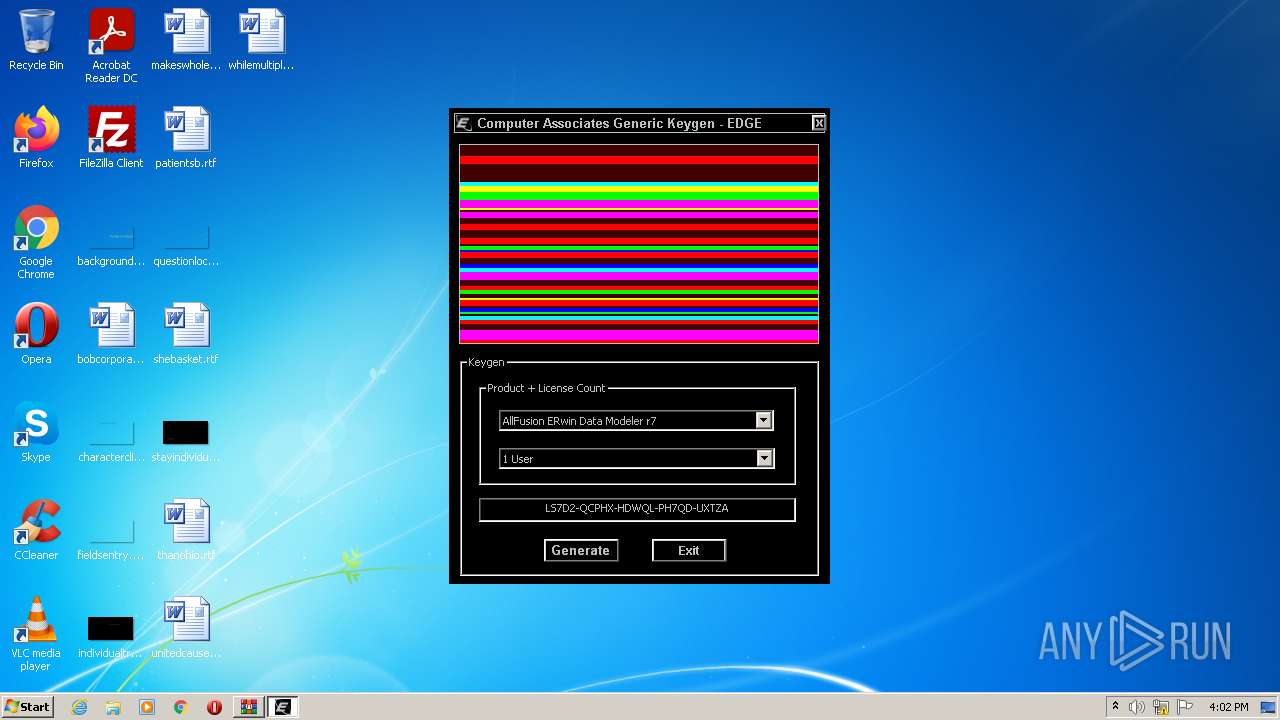Switch to the WinRAR taskbar item
This screenshot has height=720, width=1280.
coord(248,707)
